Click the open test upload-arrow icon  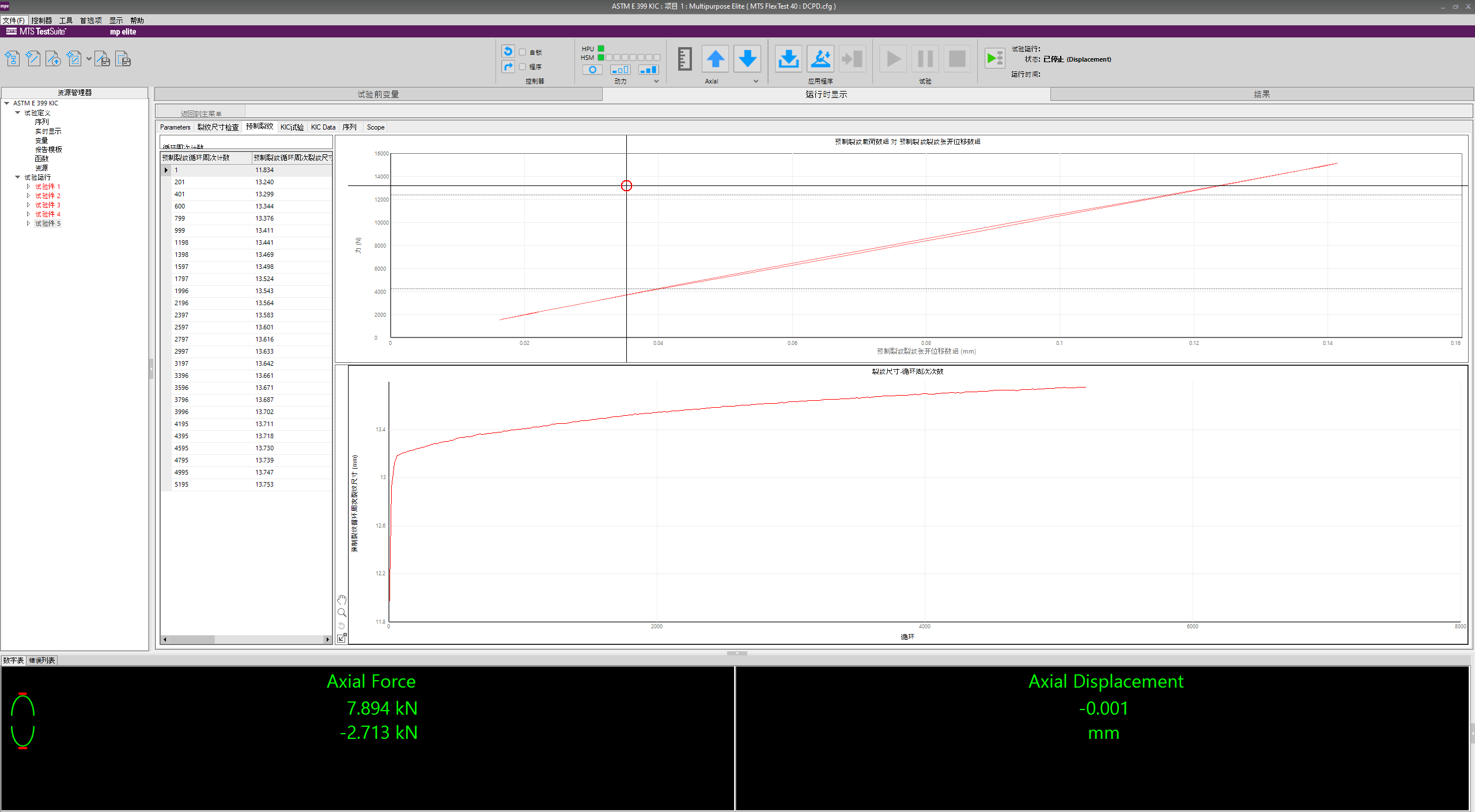click(54, 59)
